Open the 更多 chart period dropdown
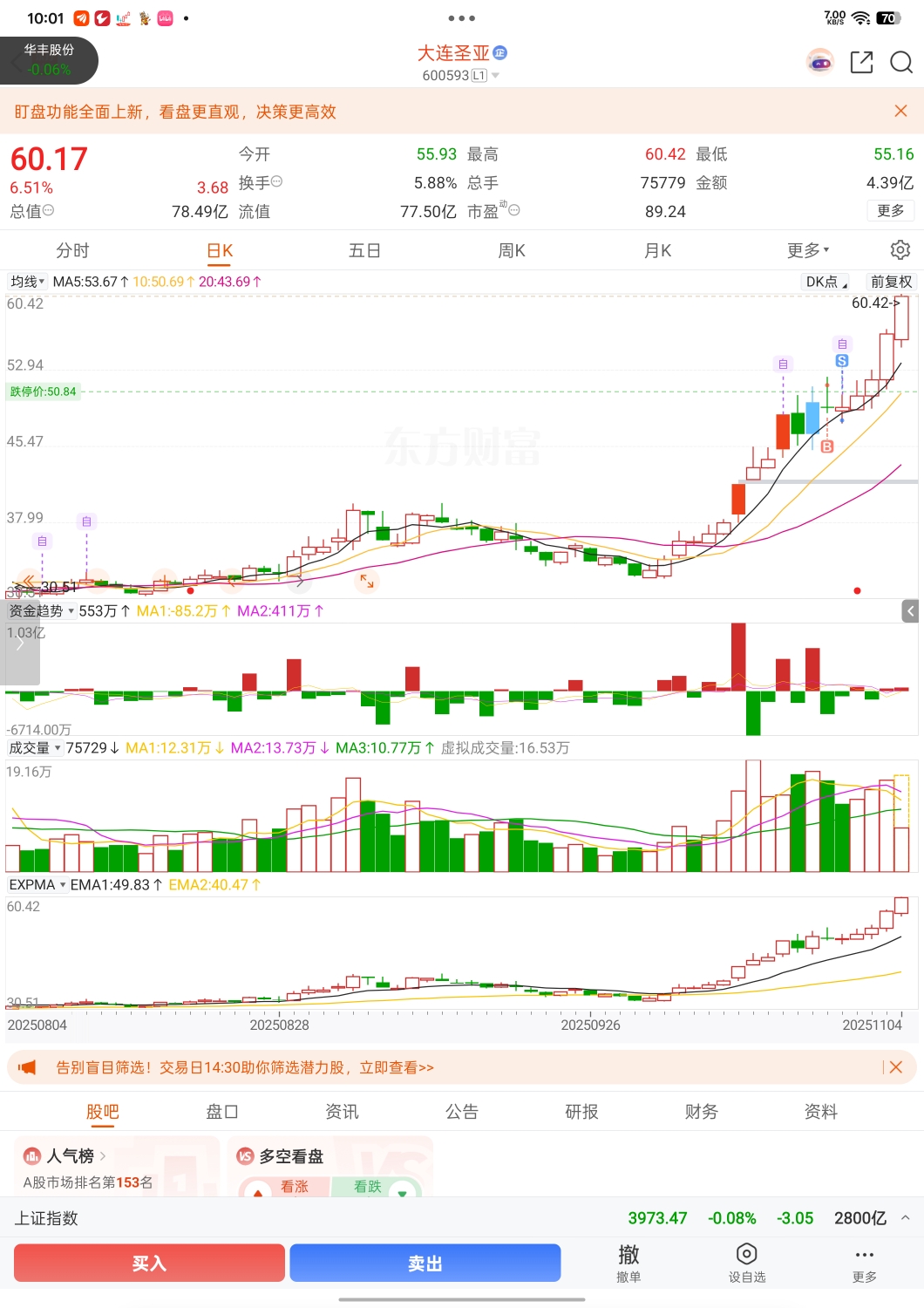The image size is (924, 1308). tap(808, 250)
